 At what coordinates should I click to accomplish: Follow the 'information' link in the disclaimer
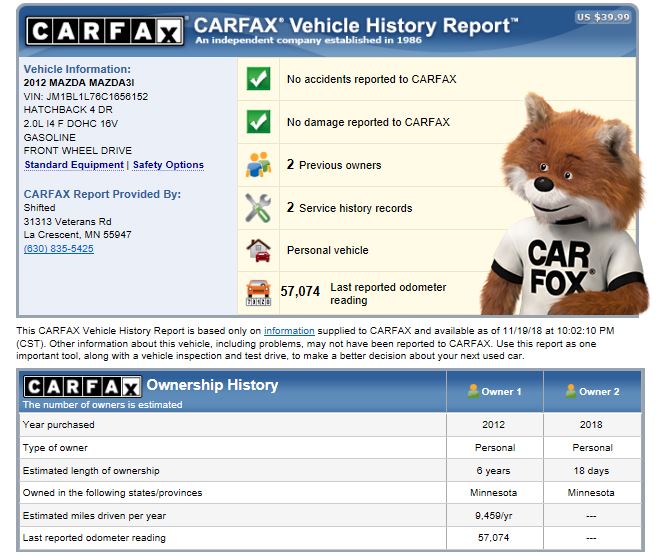pyautogui.click(x=289, y=331)
